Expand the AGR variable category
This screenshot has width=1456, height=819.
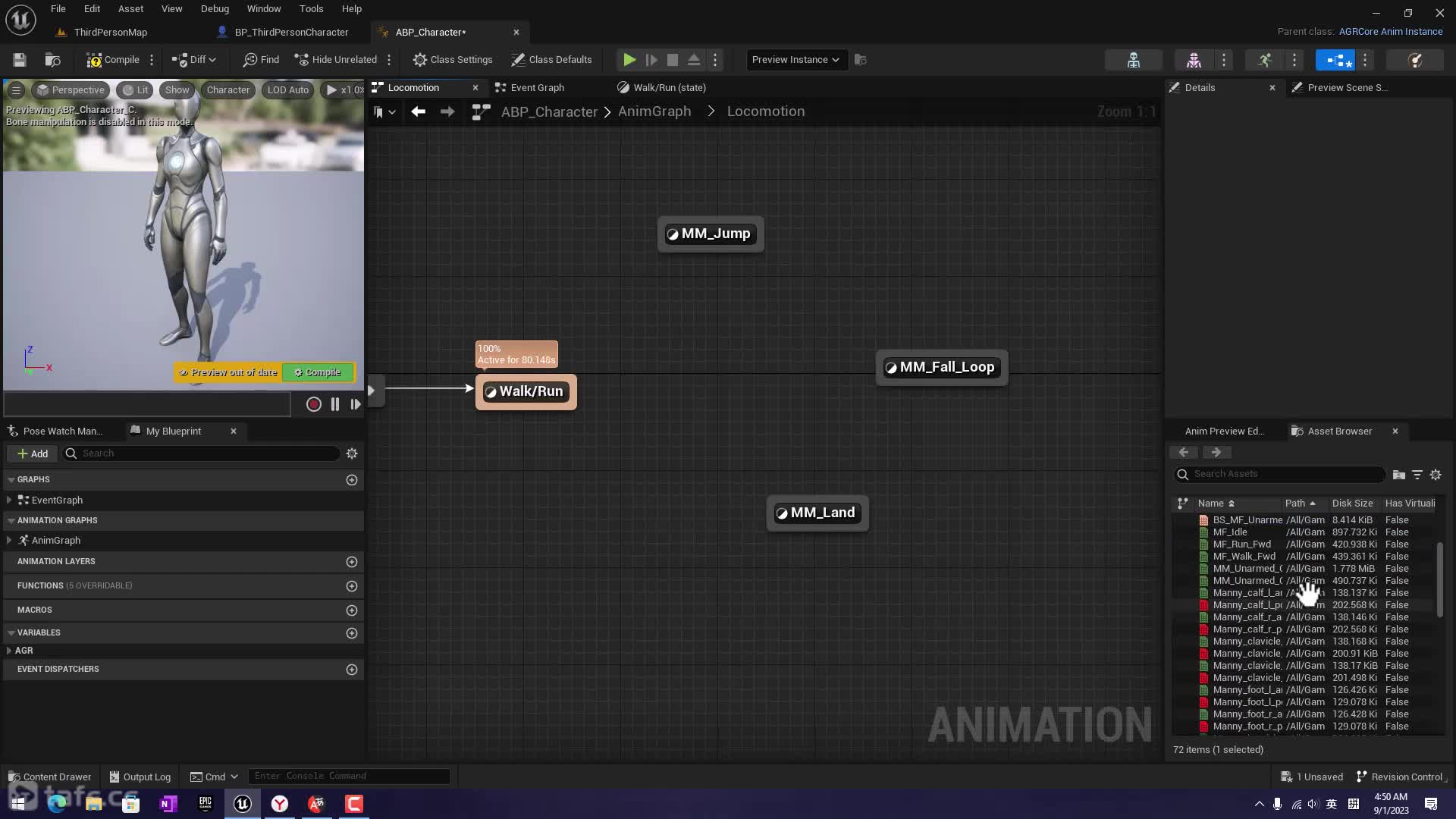(x=9, y=651)
